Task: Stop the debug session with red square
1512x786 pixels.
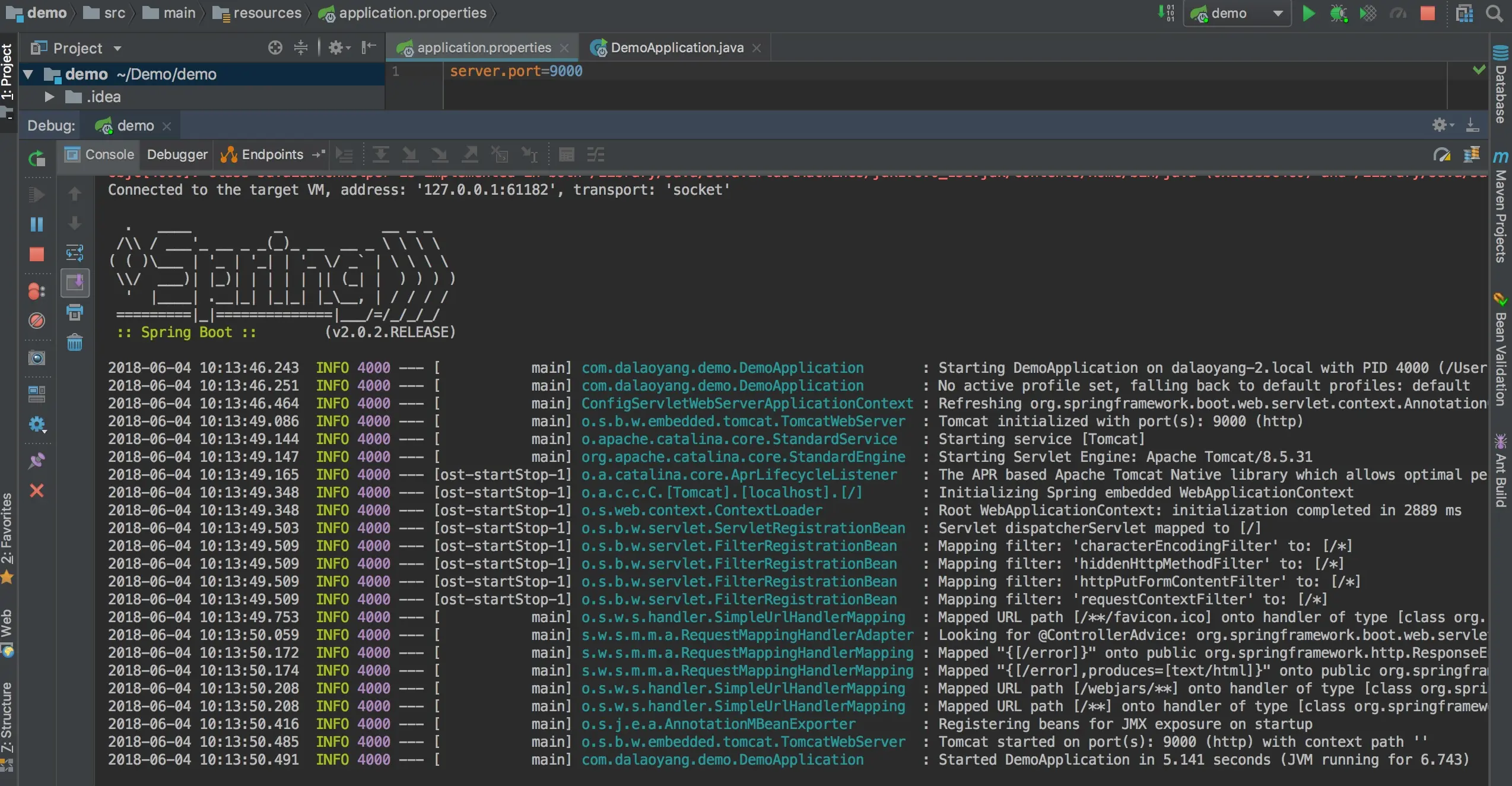Action: (37, 254)
